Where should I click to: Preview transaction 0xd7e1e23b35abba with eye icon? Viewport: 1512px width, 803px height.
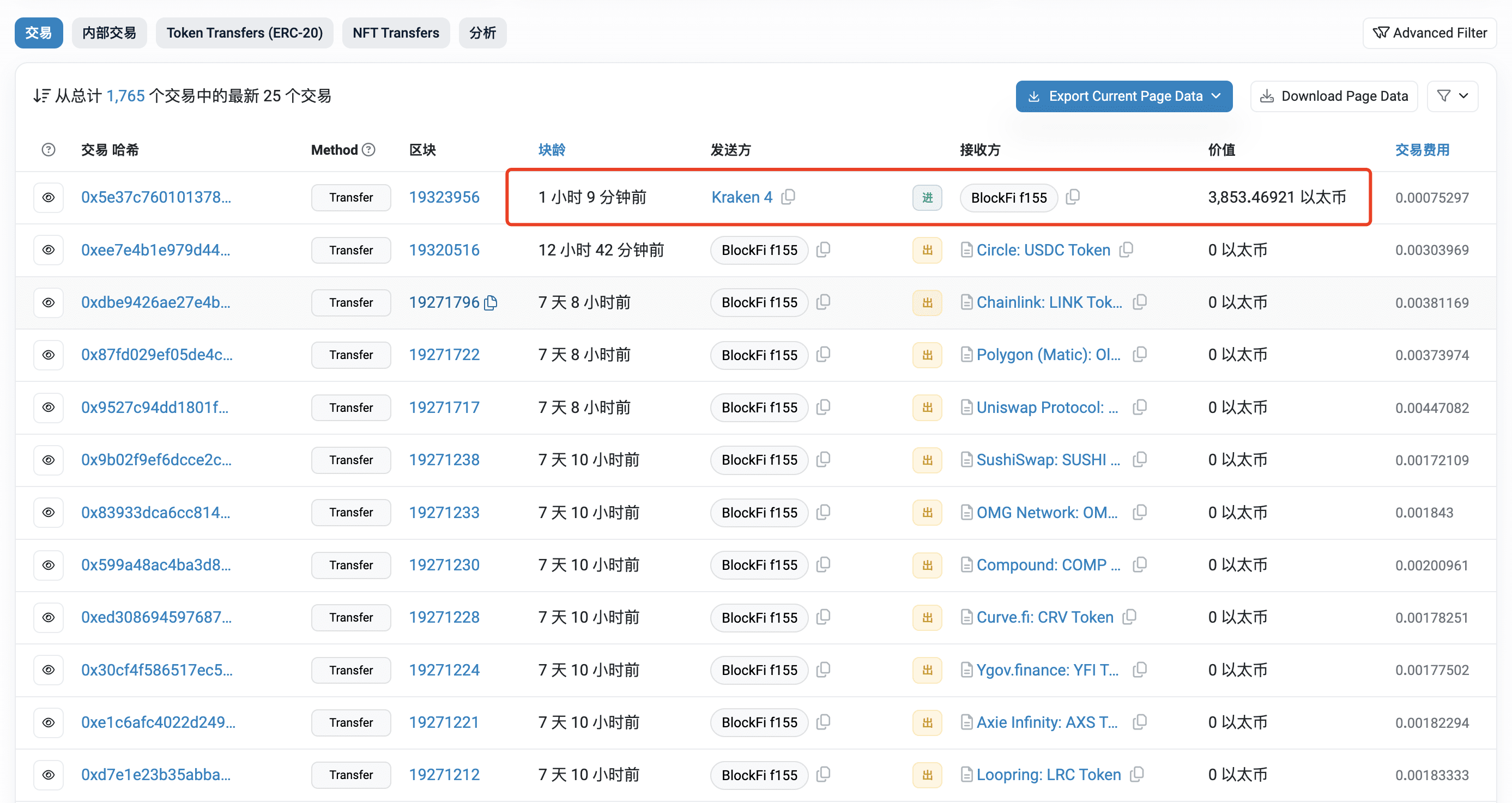[x=48, y=774]
